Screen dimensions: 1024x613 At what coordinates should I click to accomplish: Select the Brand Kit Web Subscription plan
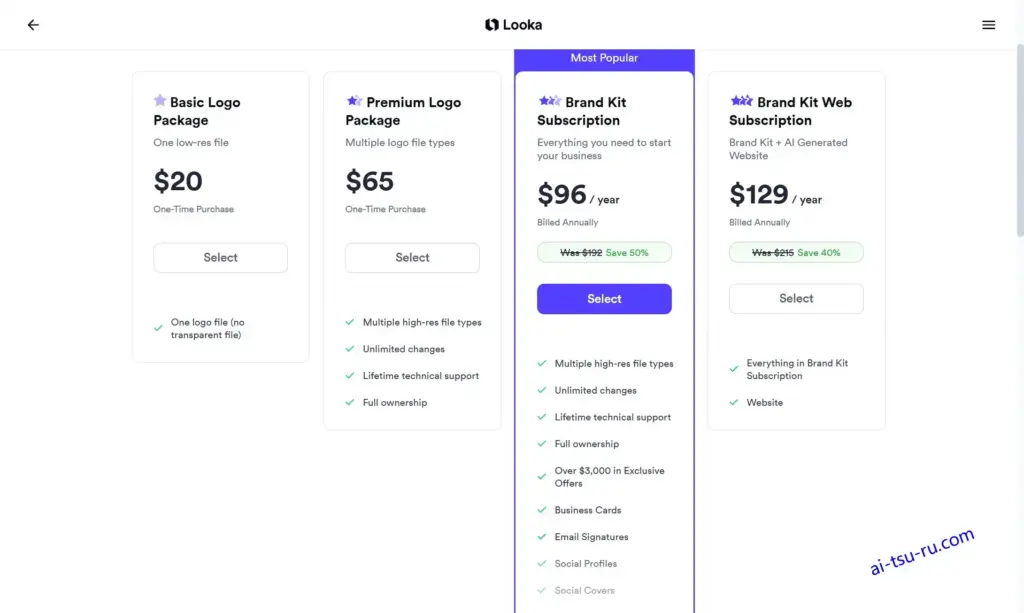click(x=796, y=298)
